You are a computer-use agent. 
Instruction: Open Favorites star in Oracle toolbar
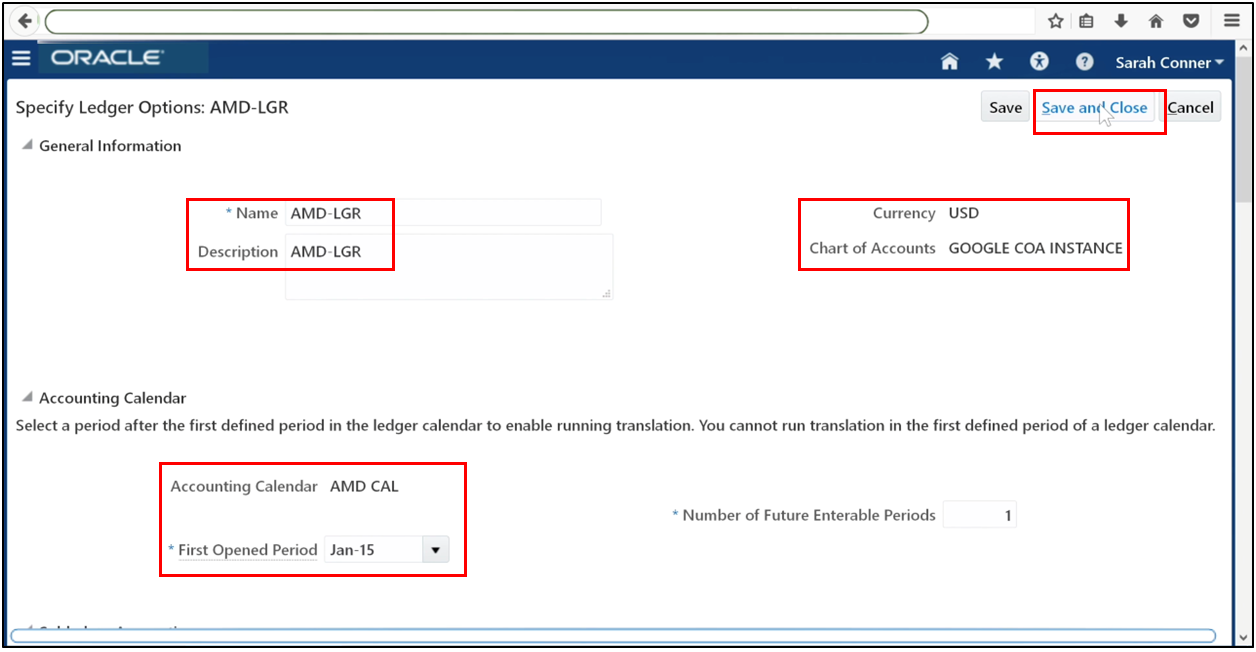pyautogui.click(x=994, y=61)
